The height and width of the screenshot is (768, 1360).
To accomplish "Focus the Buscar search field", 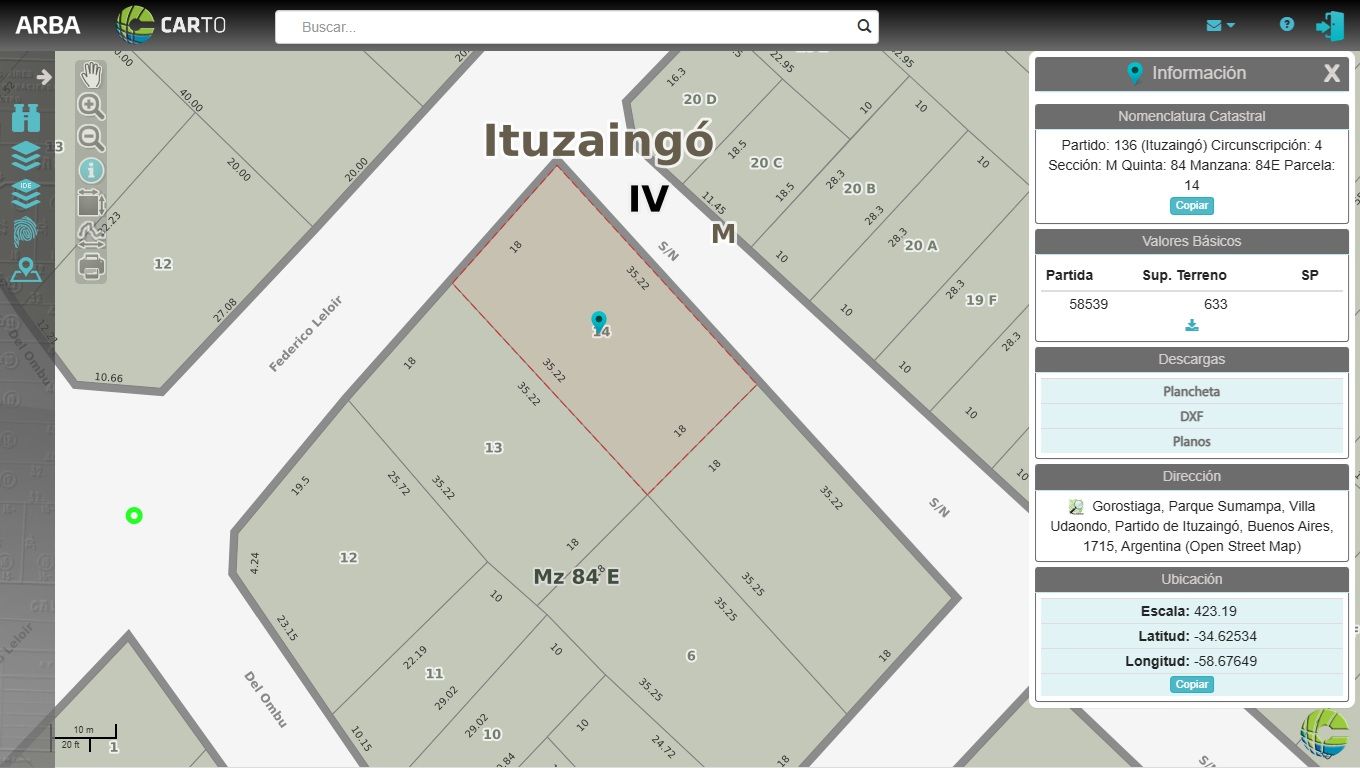I will click(577, 27).
